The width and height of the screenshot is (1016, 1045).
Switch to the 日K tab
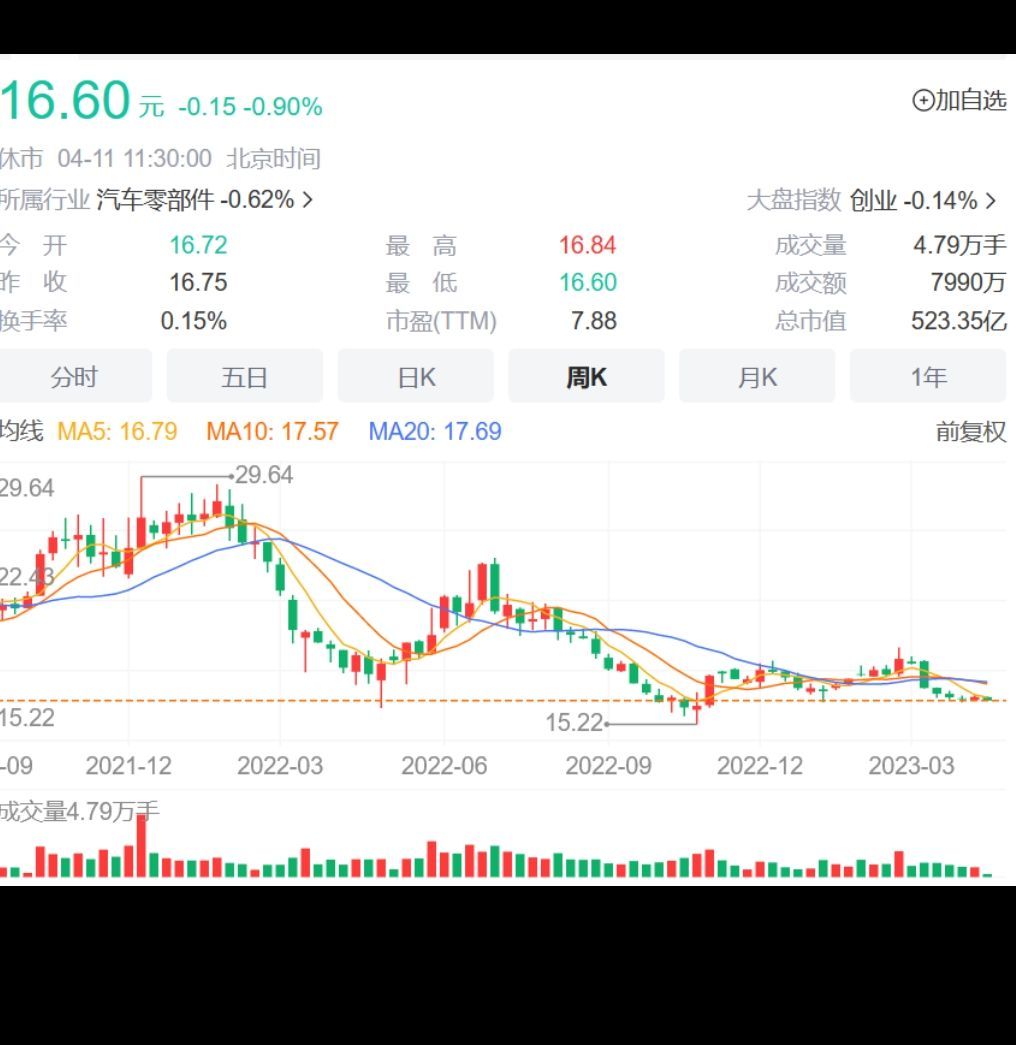(x=415, y=377)
